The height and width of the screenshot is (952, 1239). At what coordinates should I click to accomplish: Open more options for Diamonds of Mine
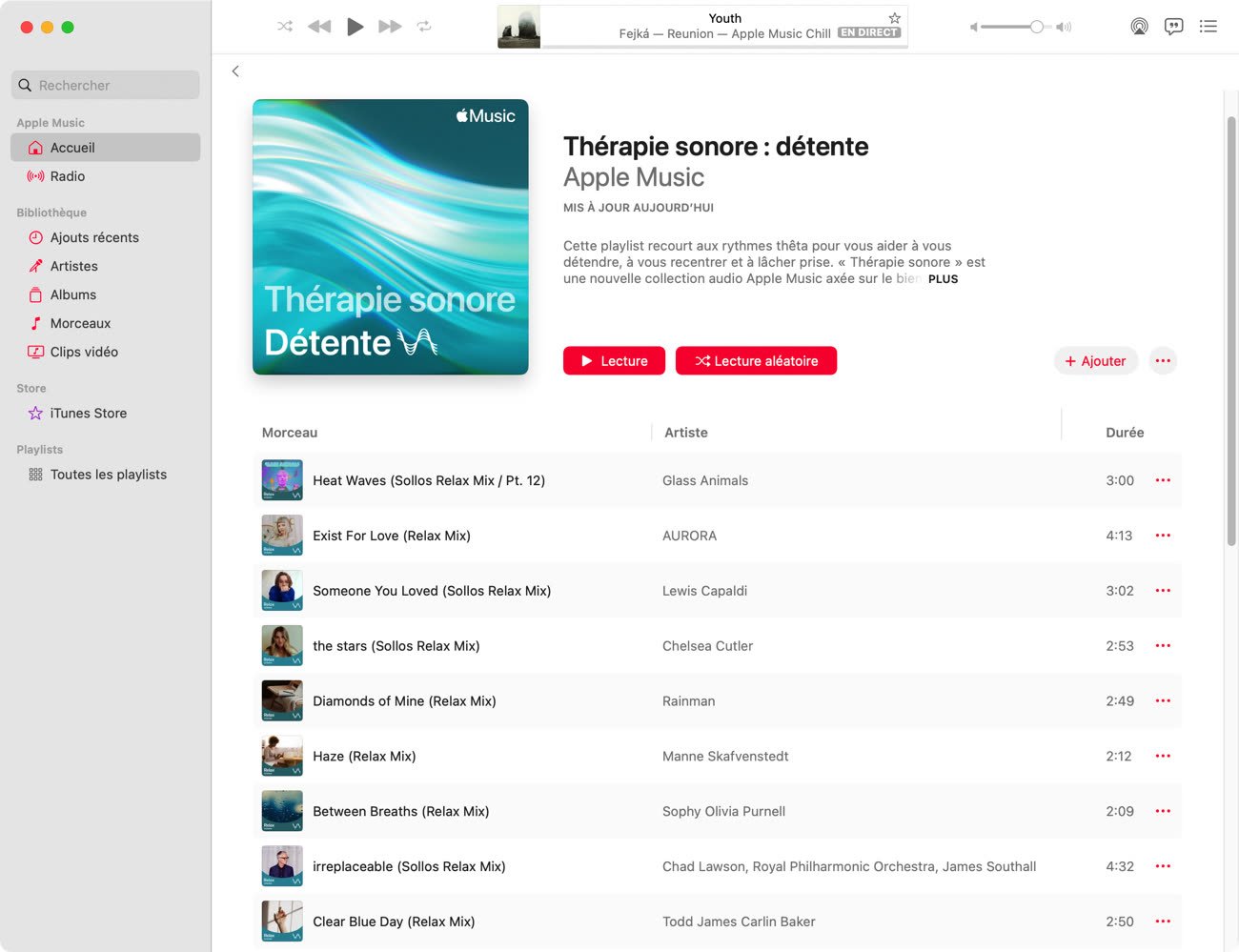point(1163,701)
